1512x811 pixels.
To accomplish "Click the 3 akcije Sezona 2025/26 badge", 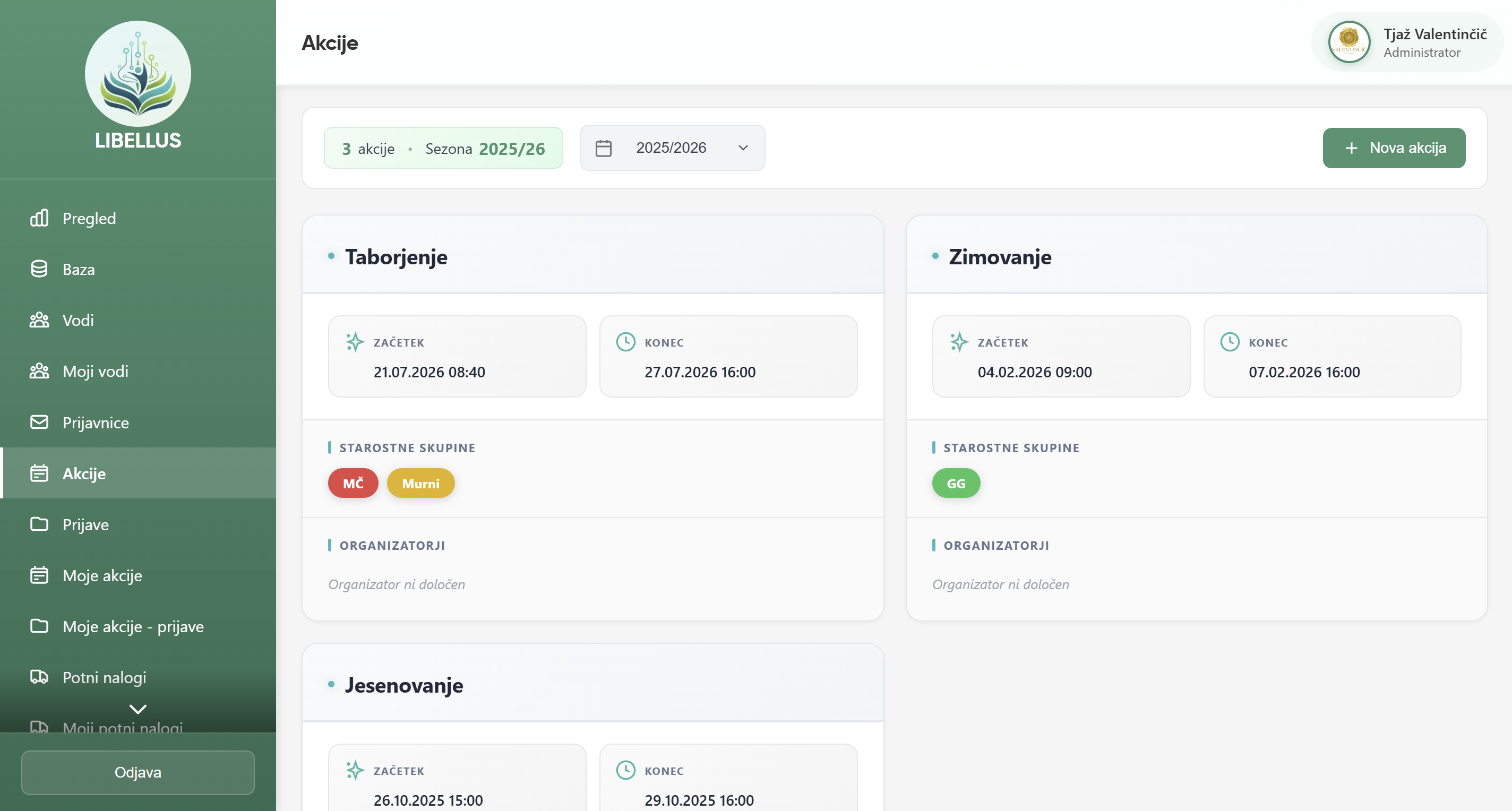I will [x=443, y=148].
